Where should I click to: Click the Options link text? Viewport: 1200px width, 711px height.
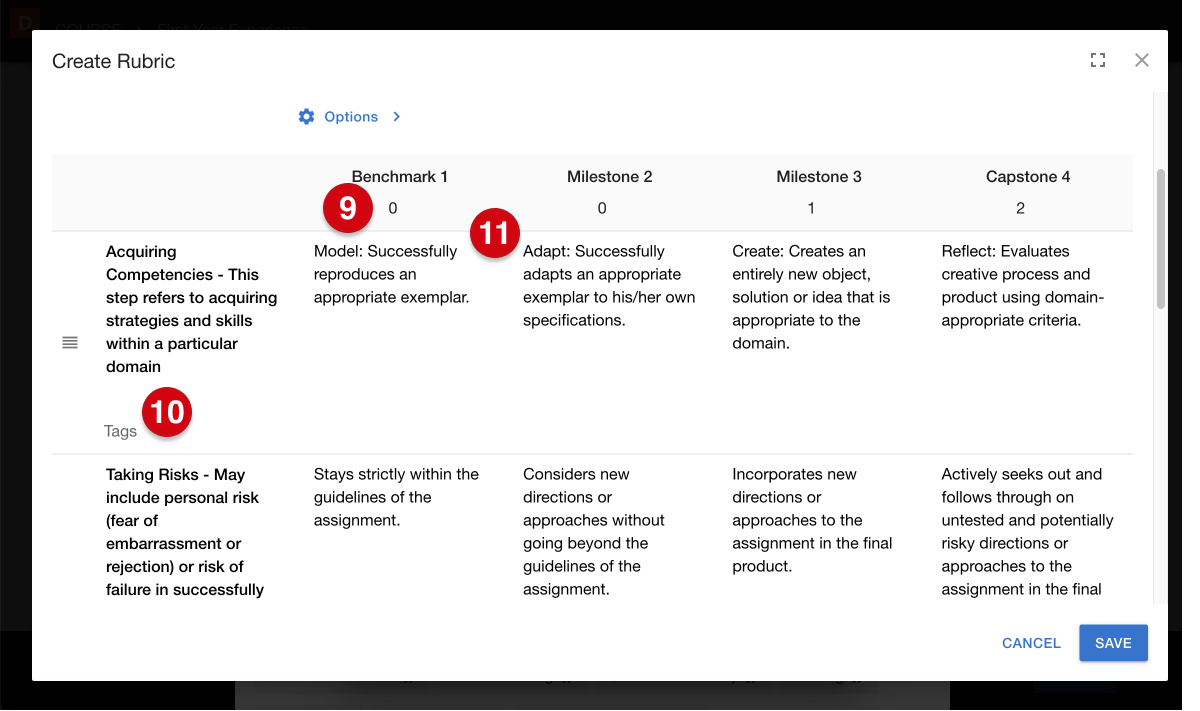tap(351, 117)
